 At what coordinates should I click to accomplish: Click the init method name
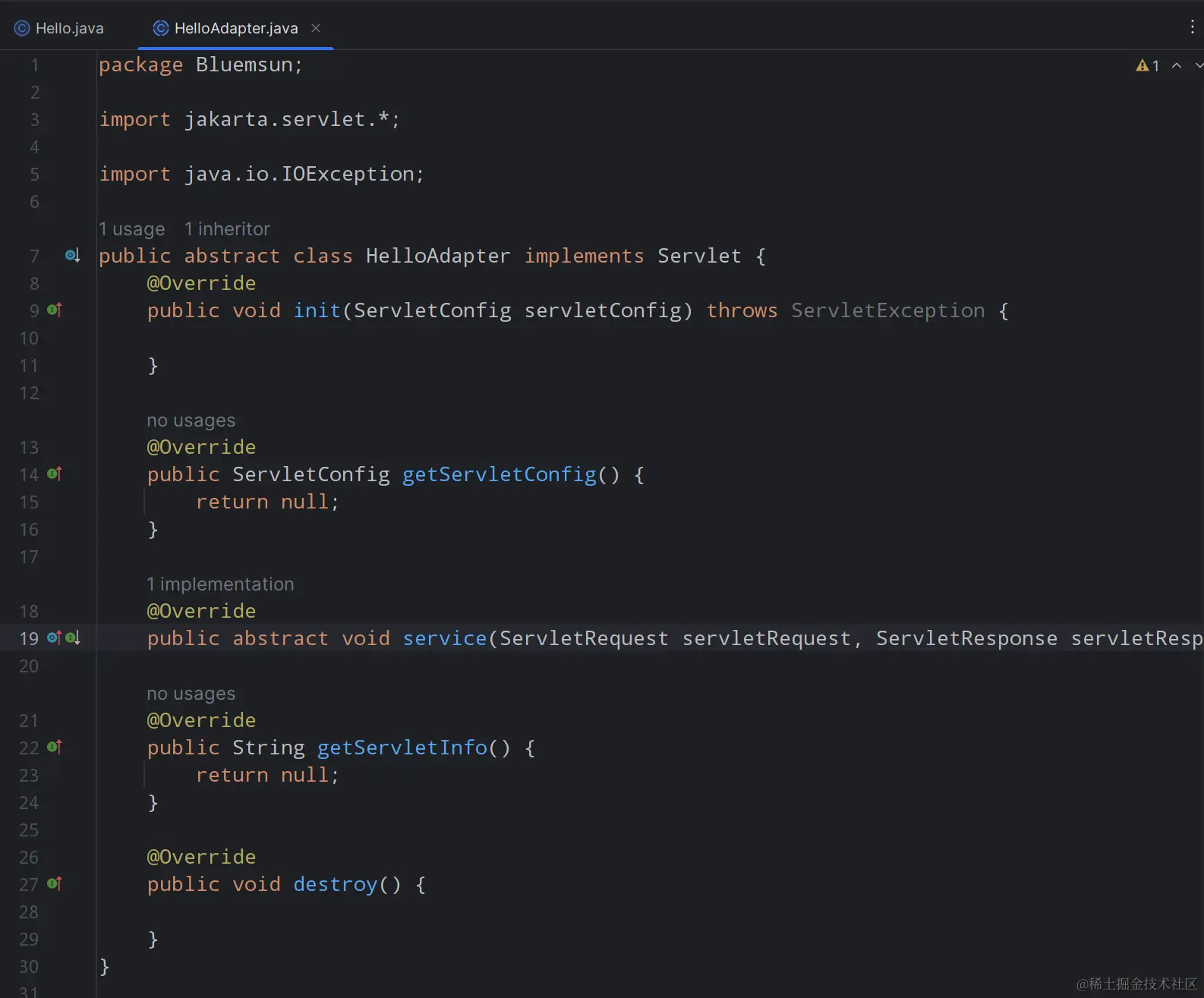click(x=317, y=310)
